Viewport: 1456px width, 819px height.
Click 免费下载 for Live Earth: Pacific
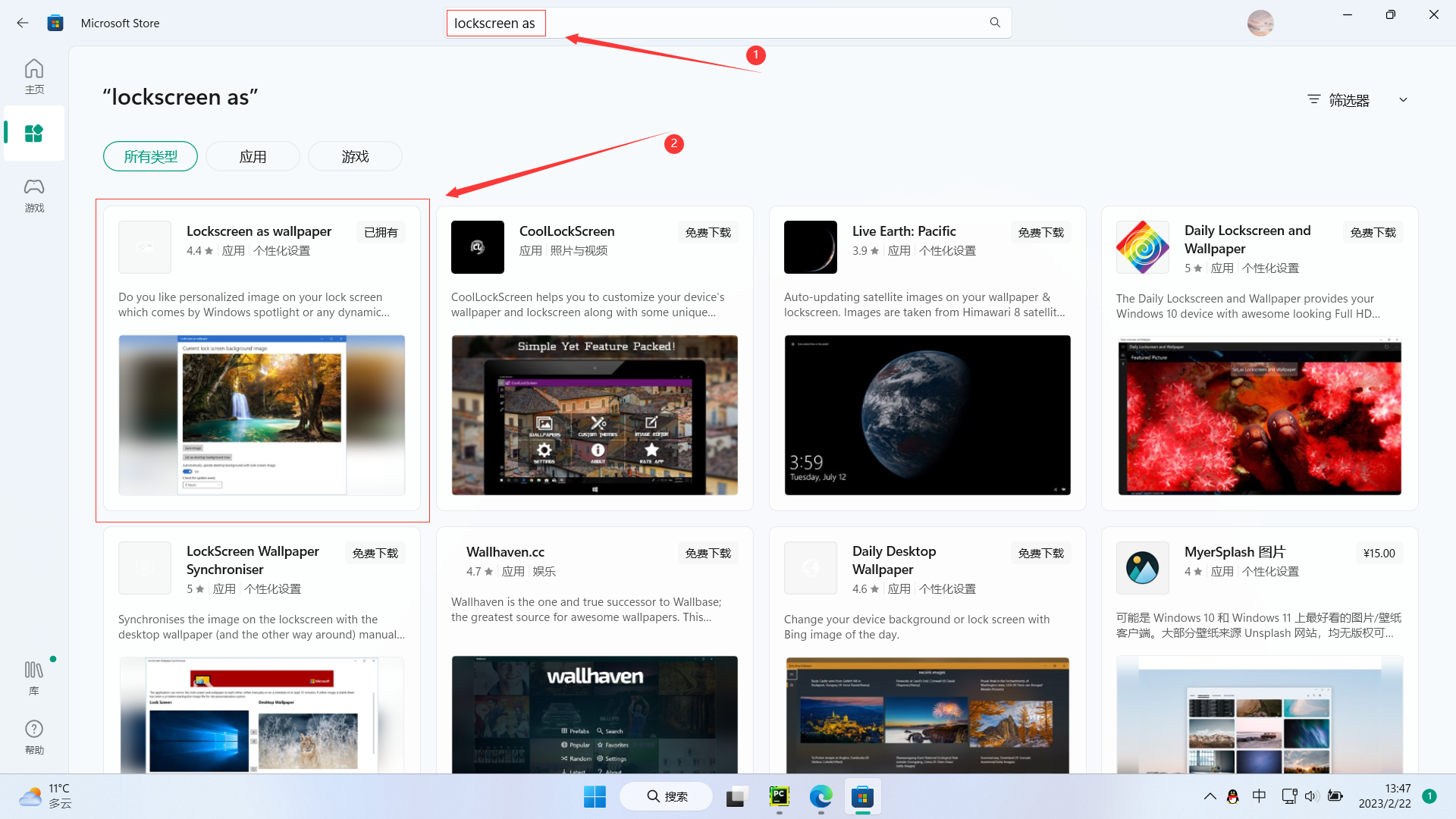(1041, 232)
